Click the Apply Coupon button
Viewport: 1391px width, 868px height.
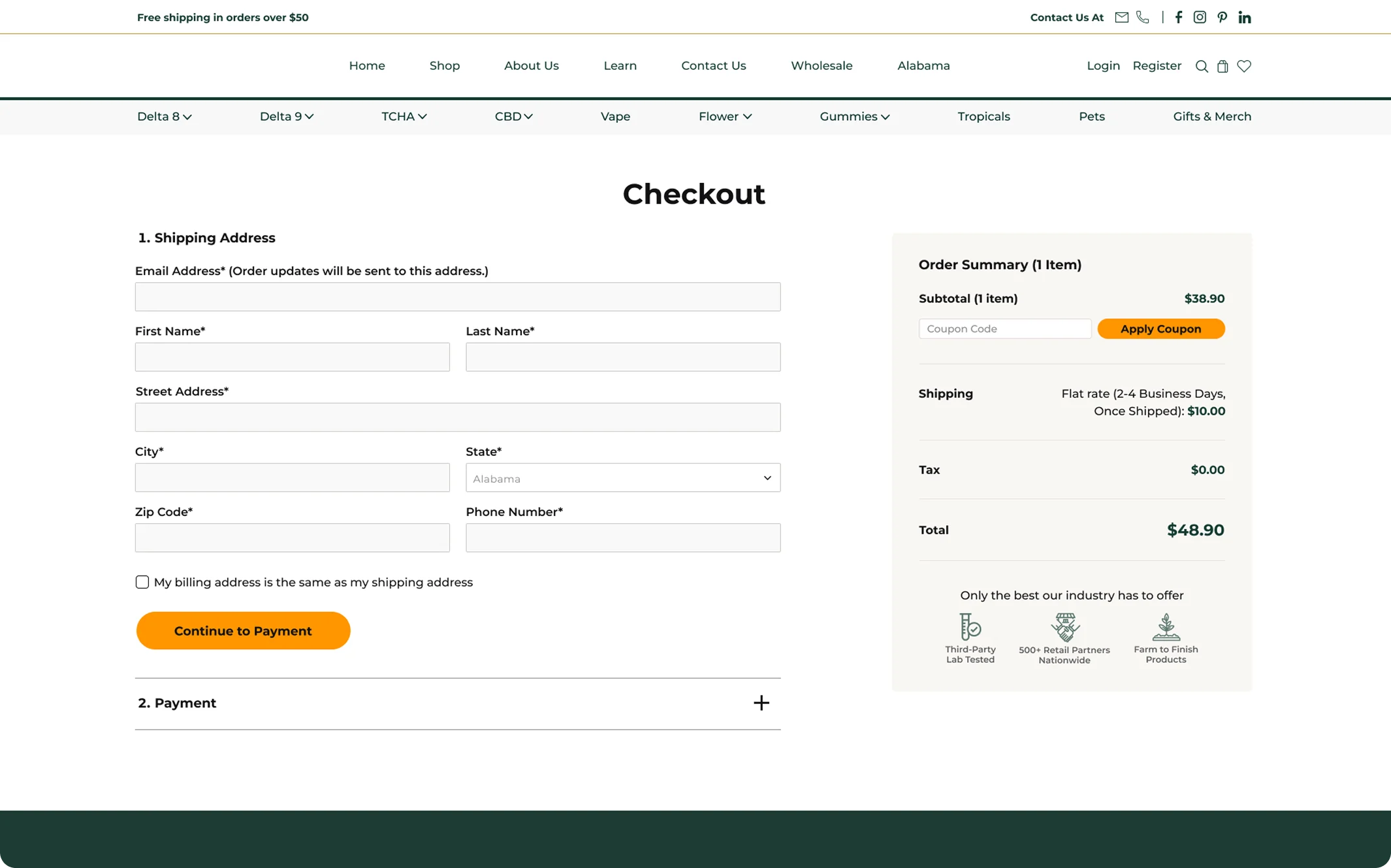(1161, 329)
